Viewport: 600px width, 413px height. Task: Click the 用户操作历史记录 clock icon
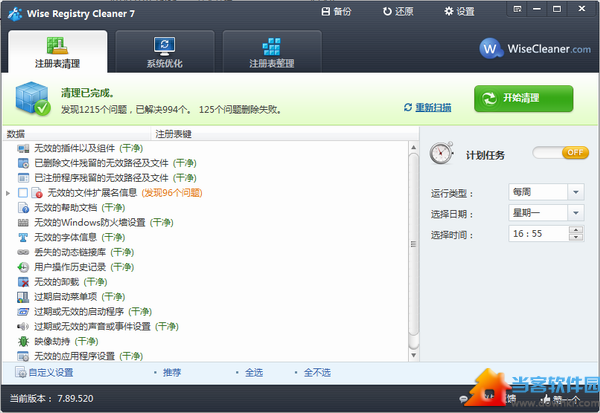click(x=23, y=267)
